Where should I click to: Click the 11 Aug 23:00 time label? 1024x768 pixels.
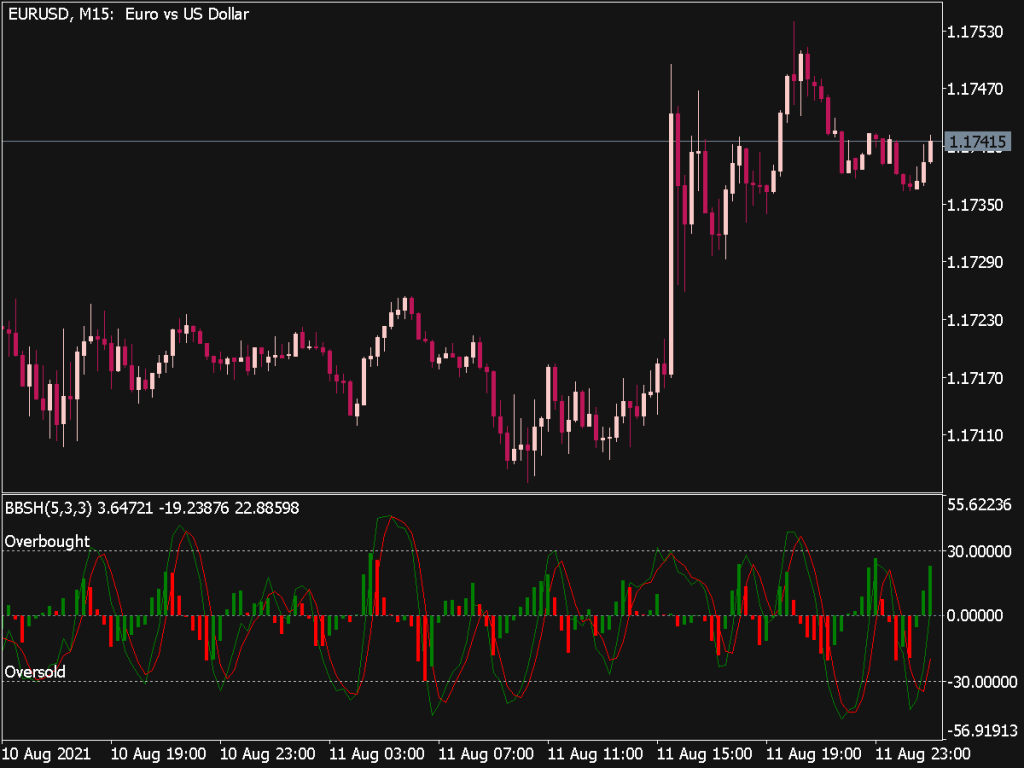point(925,754)
